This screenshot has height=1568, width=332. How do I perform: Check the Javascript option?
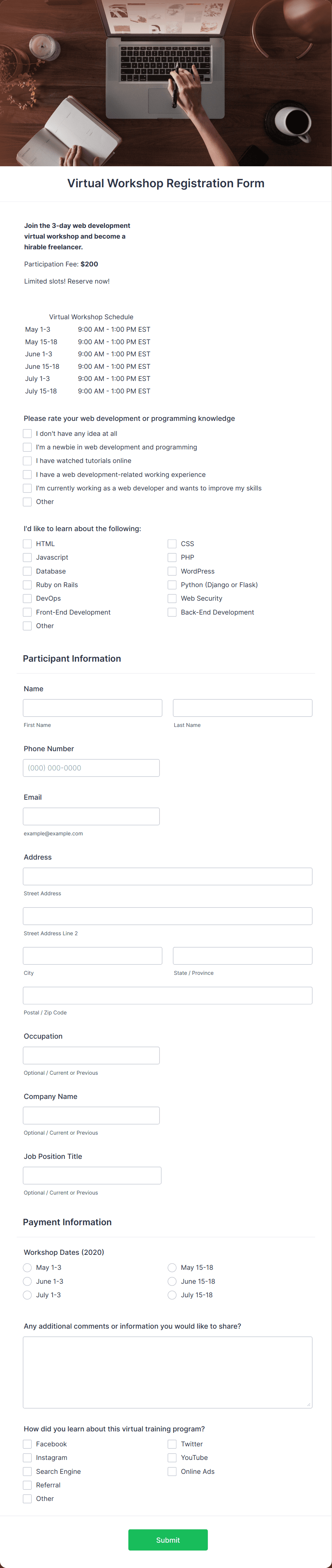click(27, 558)
